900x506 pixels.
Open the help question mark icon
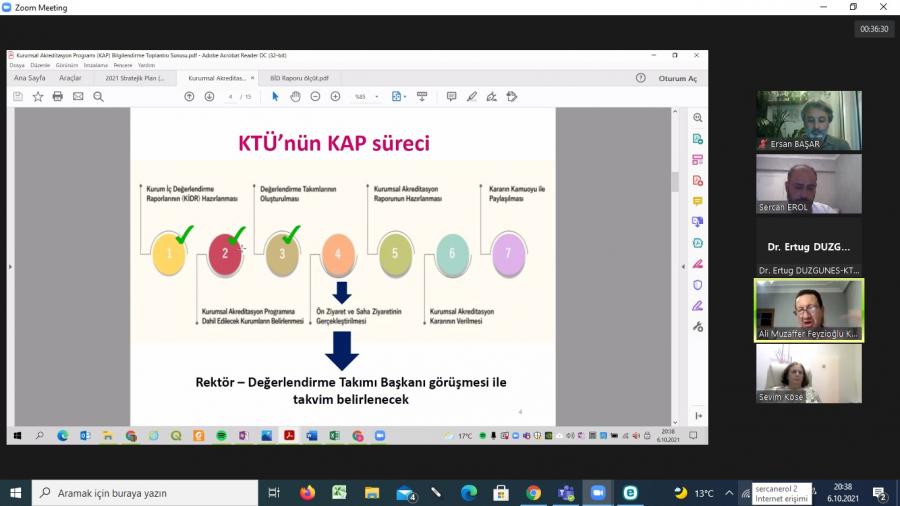pos(641,78)
